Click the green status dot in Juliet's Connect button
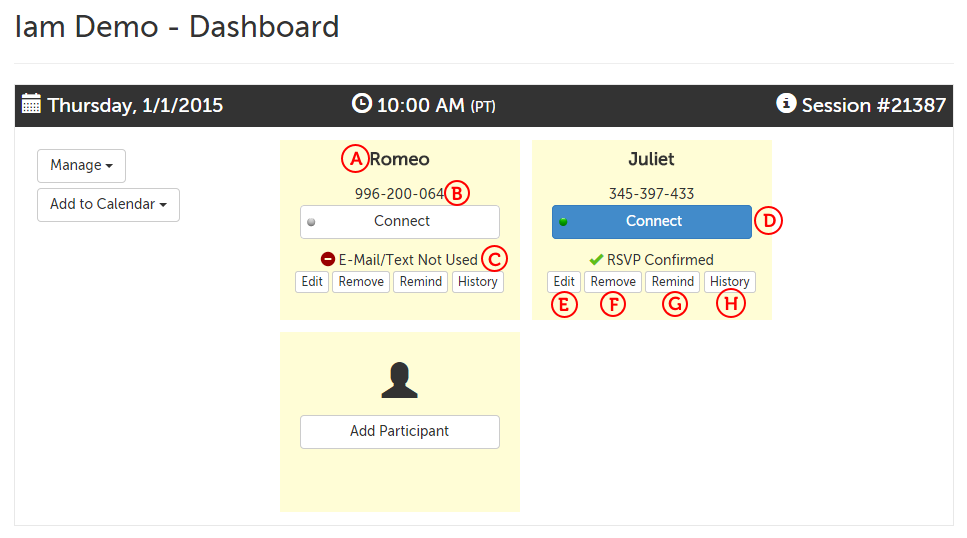 coord(563,222)
